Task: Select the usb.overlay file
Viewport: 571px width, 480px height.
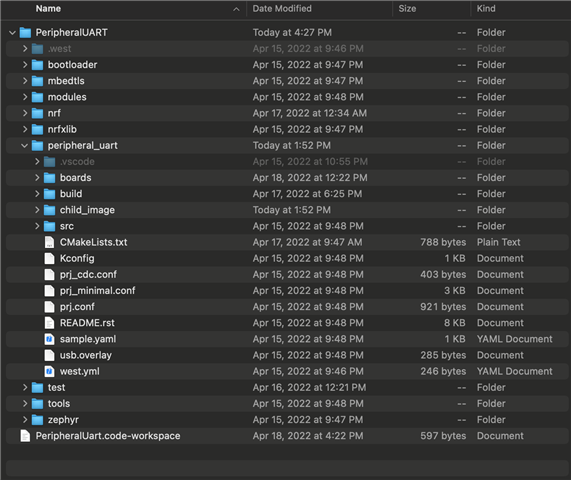Action: click(86, 355)
